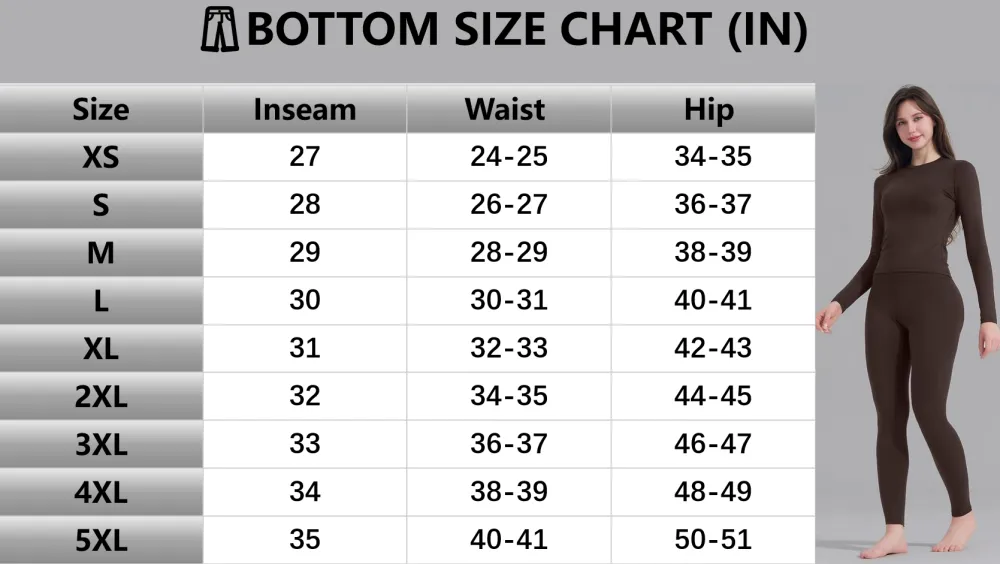Pick the 2XL size row label
1000x564 pixels.
101,397
